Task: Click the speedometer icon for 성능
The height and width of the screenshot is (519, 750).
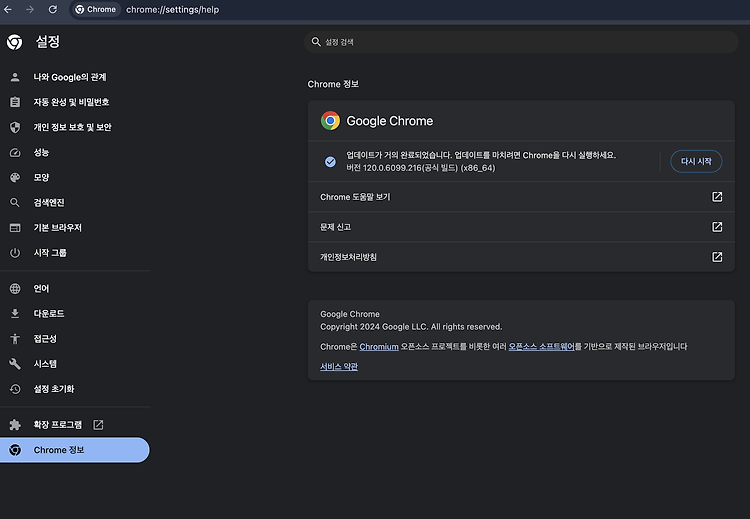Action: coord(15,153)
